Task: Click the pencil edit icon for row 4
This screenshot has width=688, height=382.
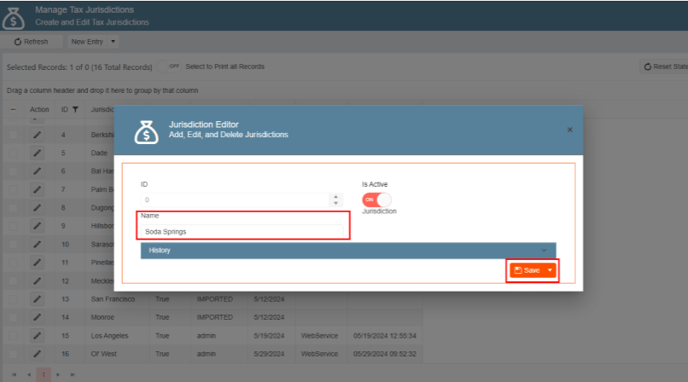Action: 37,135
